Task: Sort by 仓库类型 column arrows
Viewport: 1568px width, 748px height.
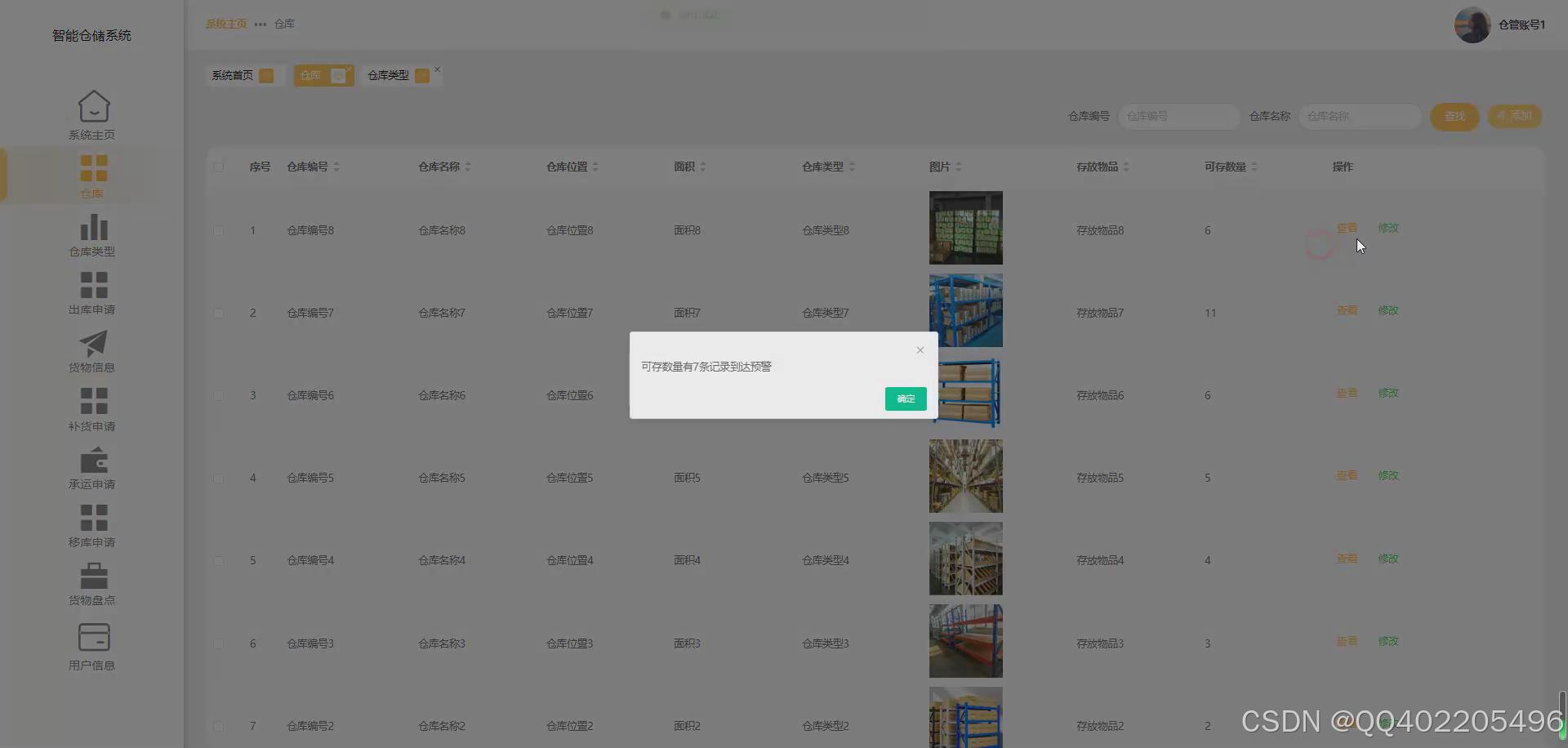Action: tap(852, 167)
